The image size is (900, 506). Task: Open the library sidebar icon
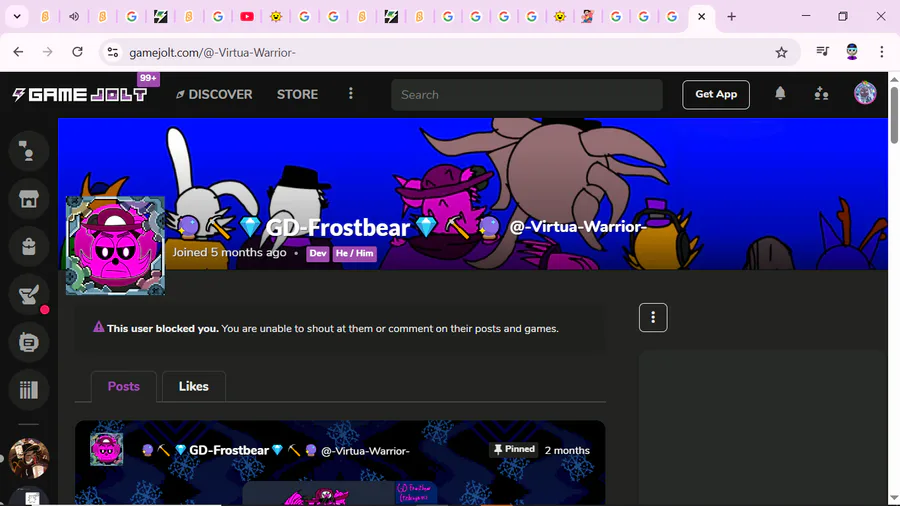pos(28,390)
